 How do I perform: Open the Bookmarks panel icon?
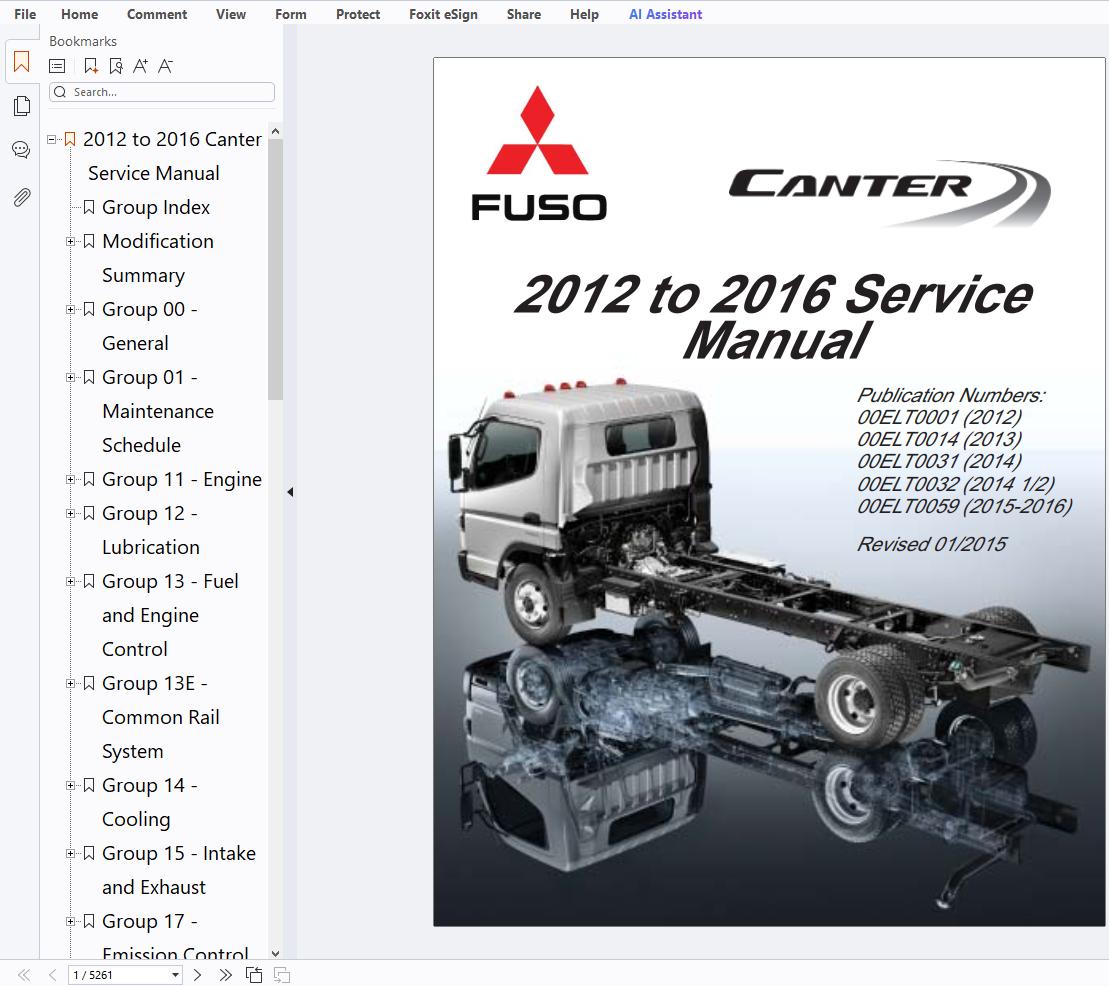21,62
